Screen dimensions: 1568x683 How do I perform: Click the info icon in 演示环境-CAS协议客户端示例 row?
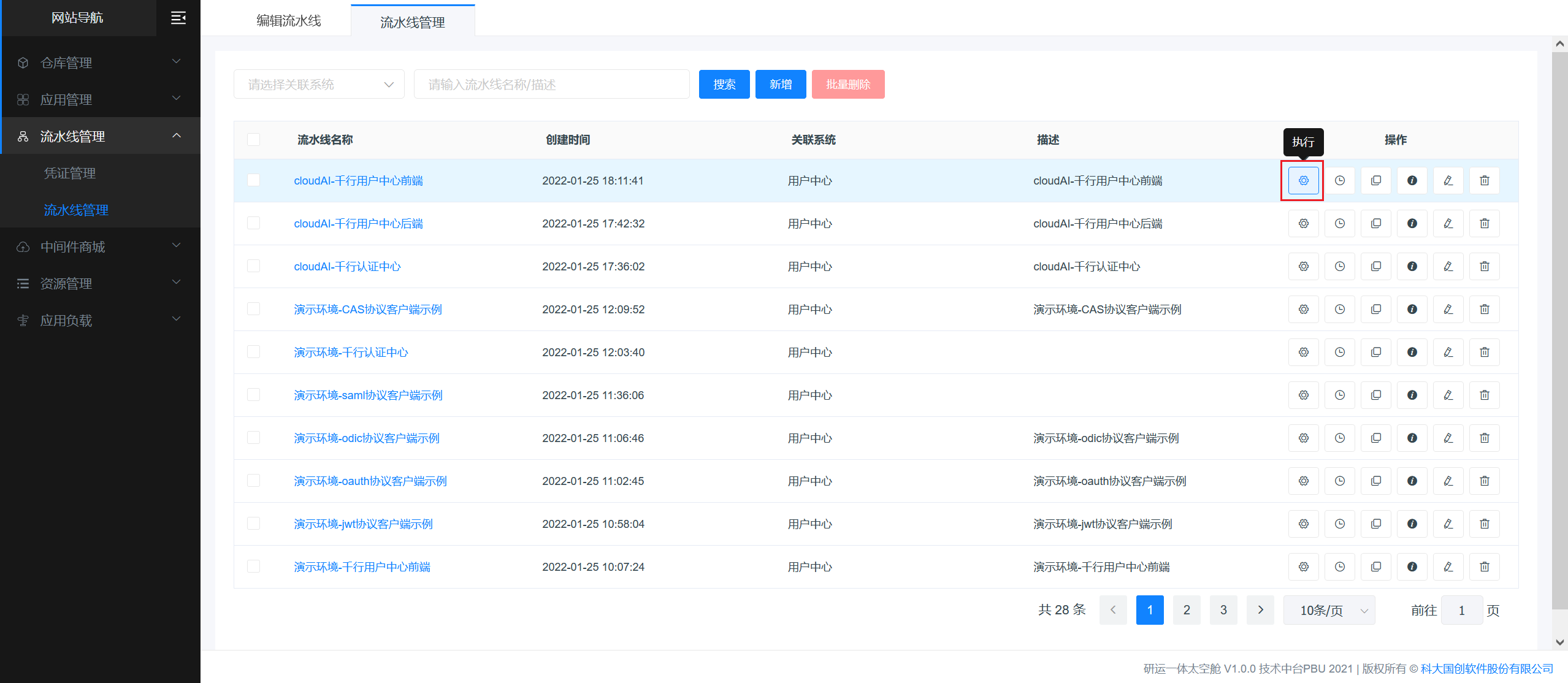(x=1412, y=309)
